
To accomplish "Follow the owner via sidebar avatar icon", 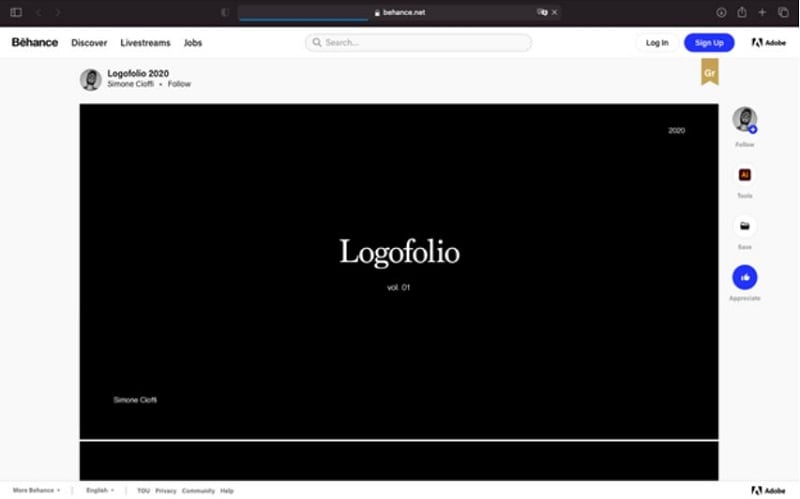I will pyautogui.click(x=745, y=120).
